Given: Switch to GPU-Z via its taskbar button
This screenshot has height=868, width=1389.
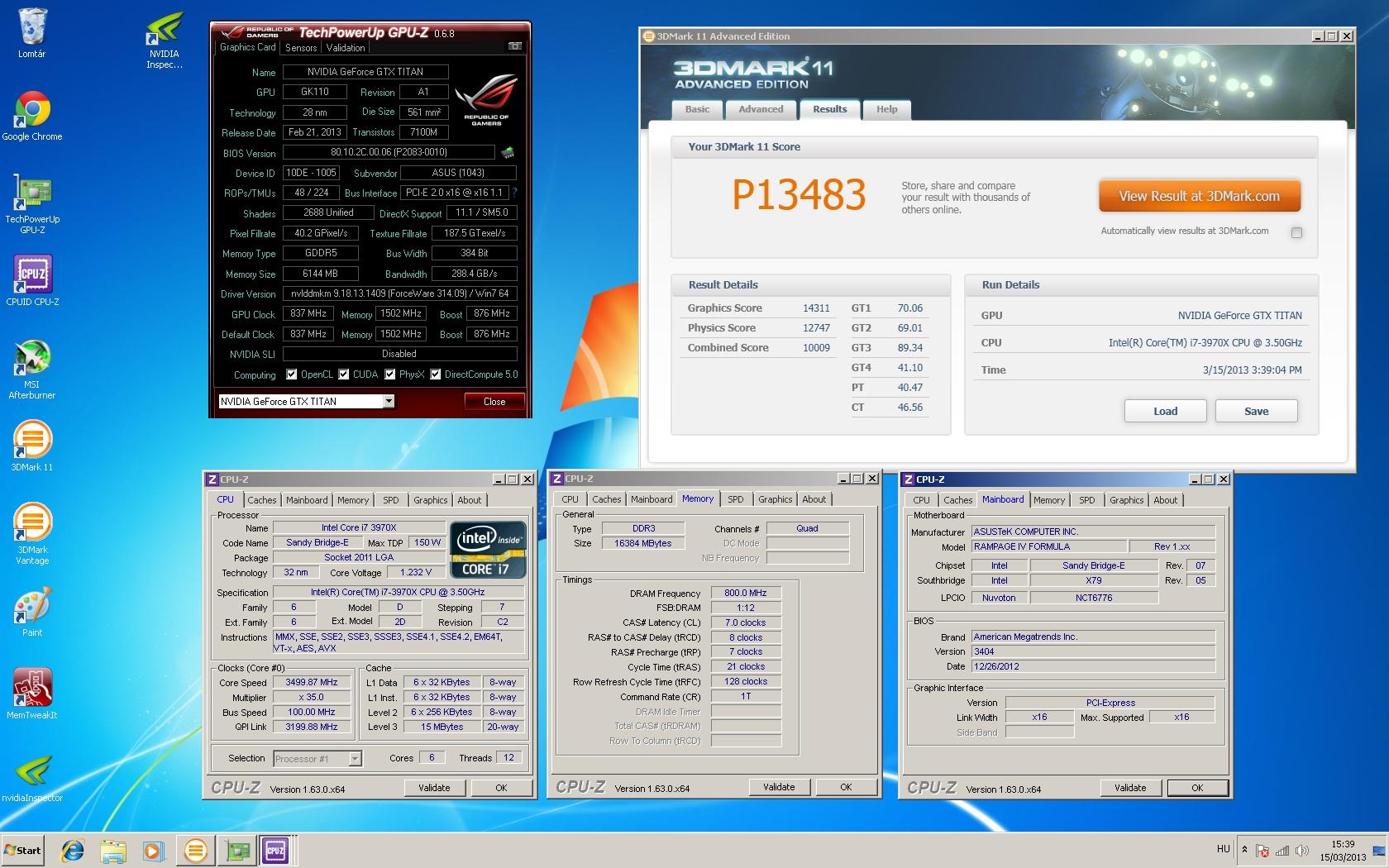Looking at the screenshot, I should point(237,850).
